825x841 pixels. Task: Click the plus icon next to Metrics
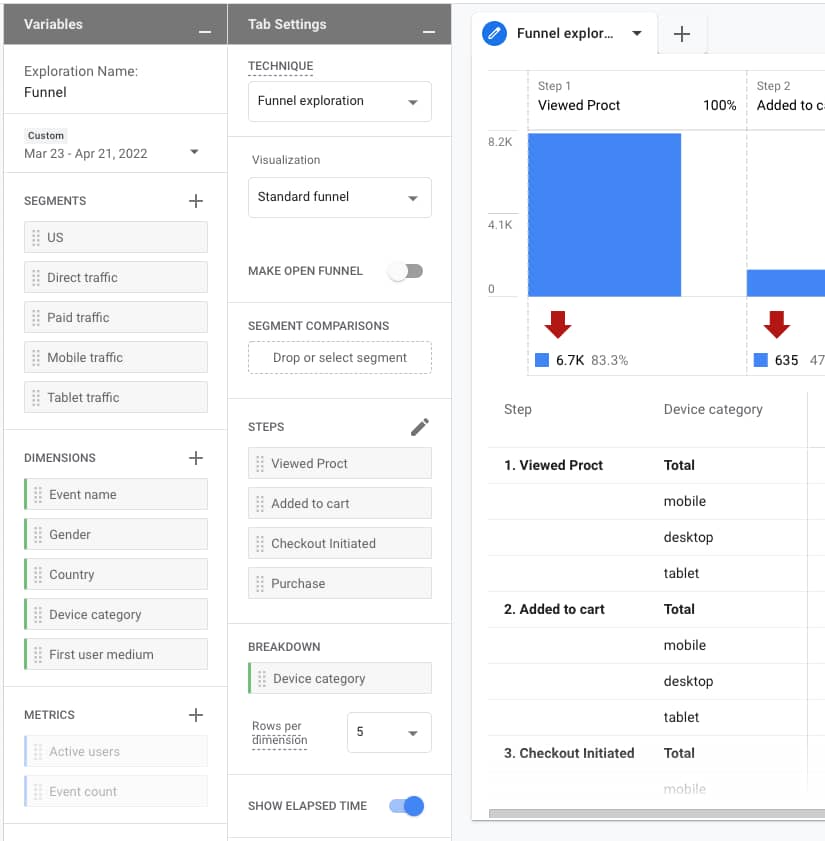196,715
